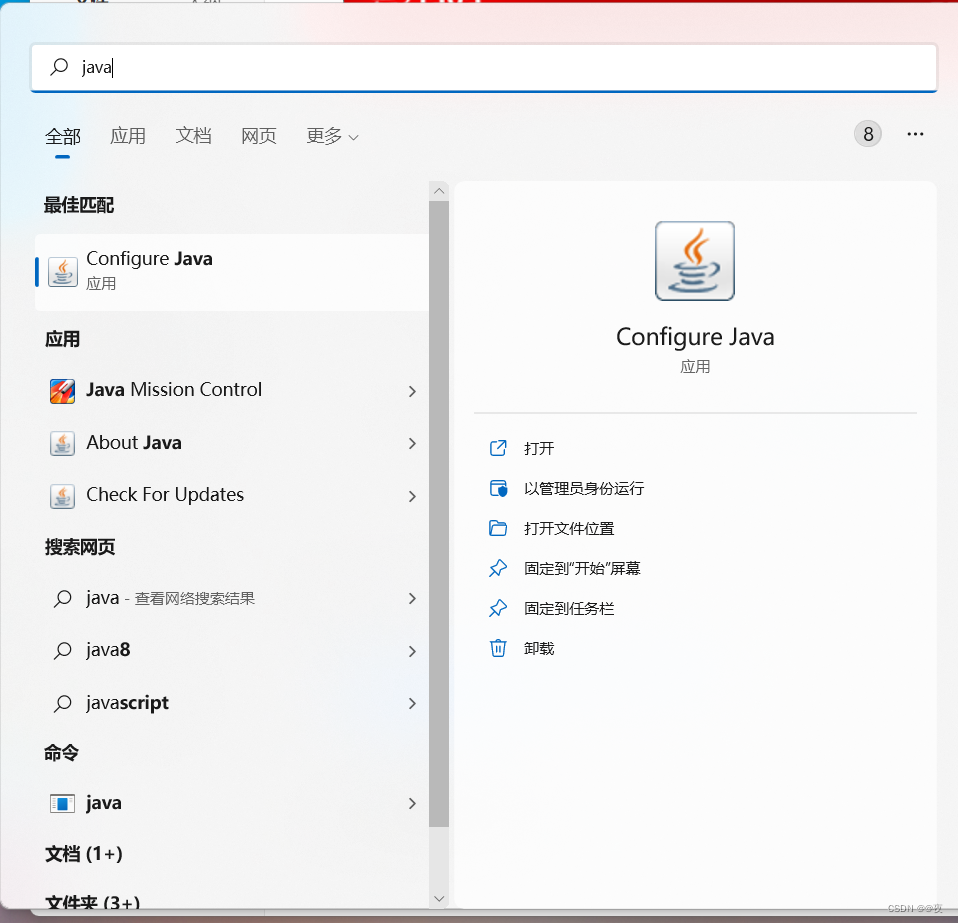This screenshot has width=958, height=923.
Task: Click search icon beside java web result
Action: [x=62, y=599]
